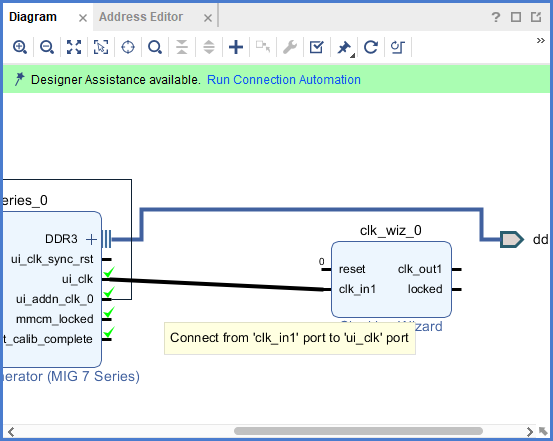Switch to the Diagram tab
Viewport: 553px width, 441px height.
pyautogui.click(x=33, y=17)
